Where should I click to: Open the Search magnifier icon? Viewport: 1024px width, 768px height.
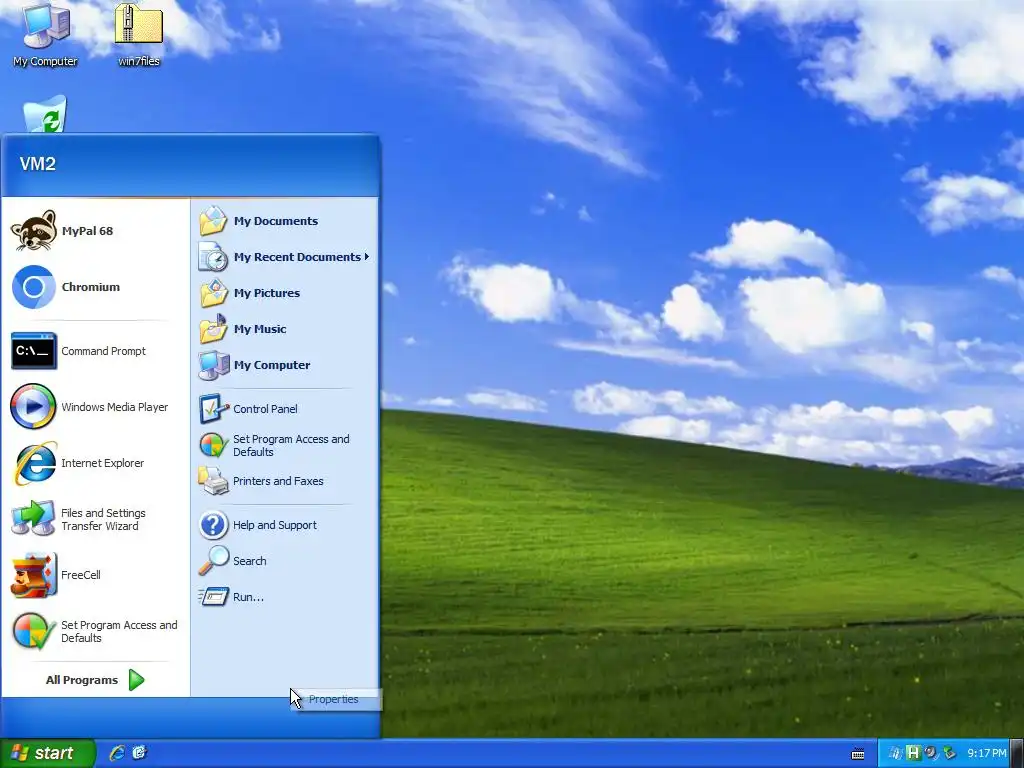click(214, 560)
